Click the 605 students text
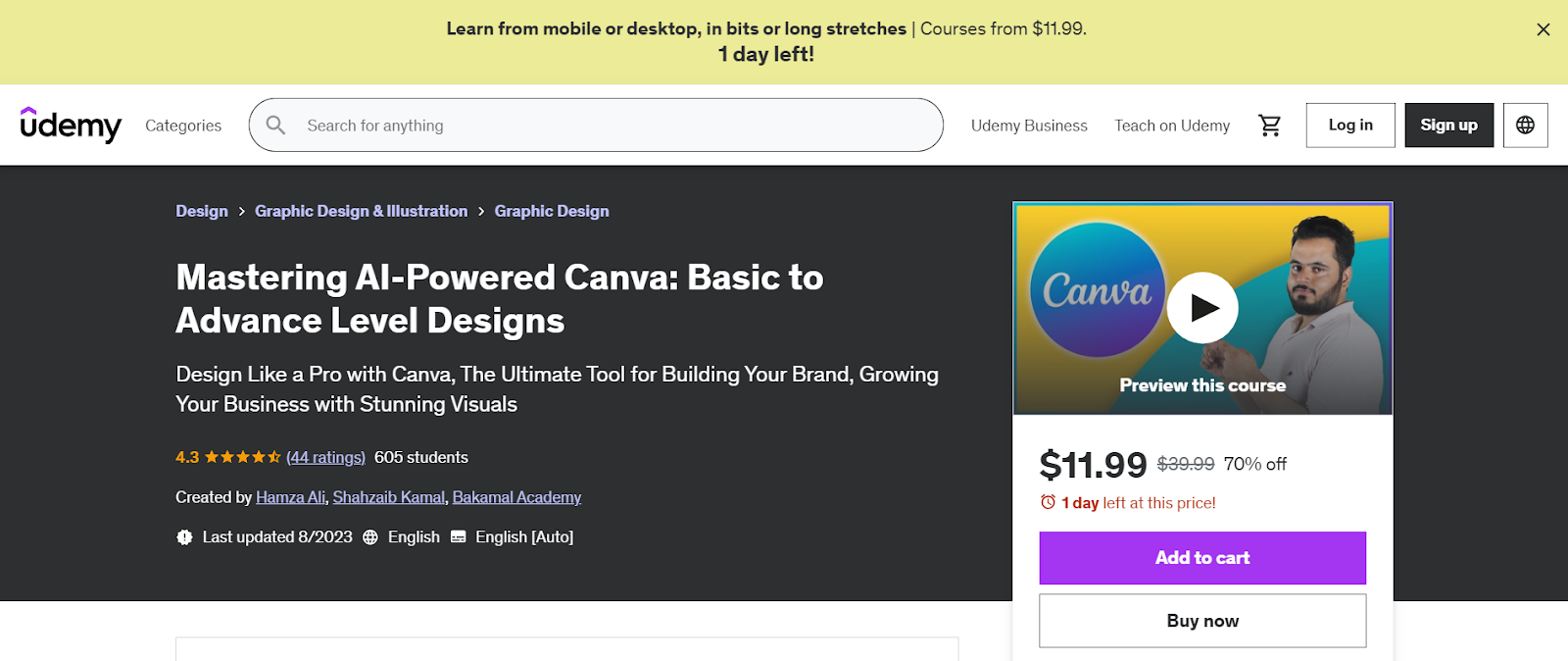 [421, 457]
